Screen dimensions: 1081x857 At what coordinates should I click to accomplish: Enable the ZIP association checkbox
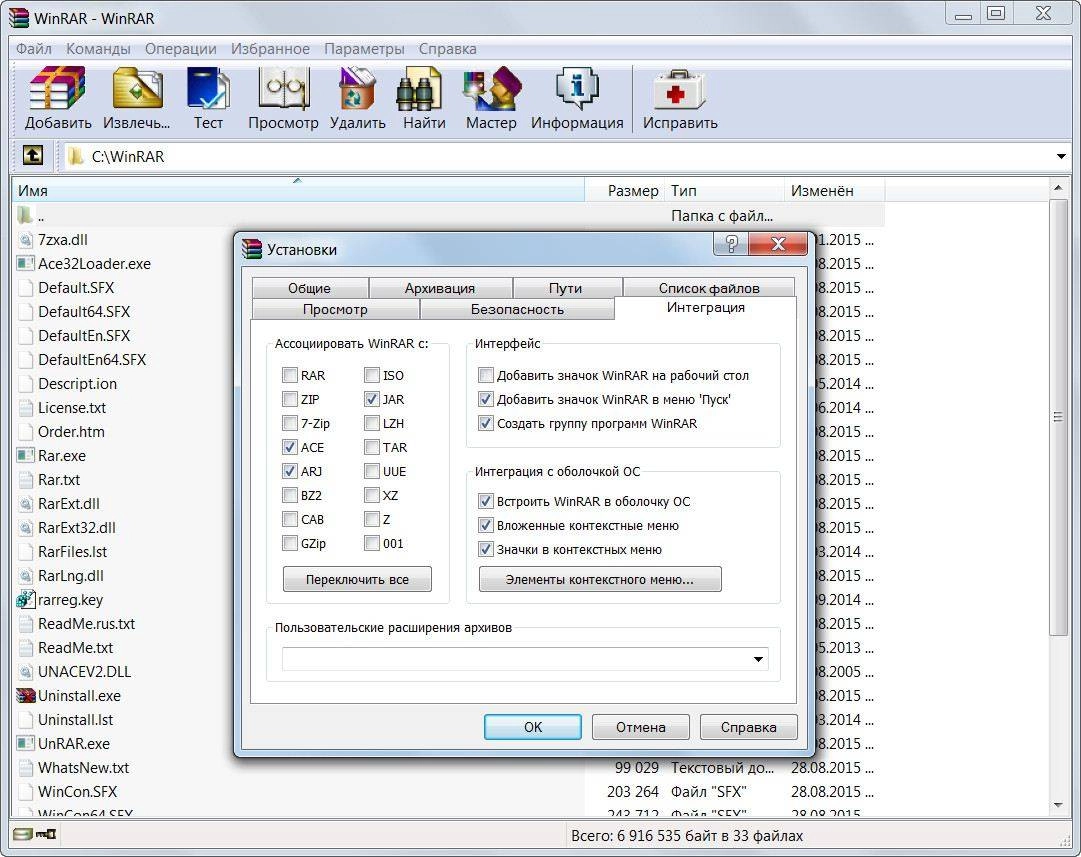coord(290,399)
